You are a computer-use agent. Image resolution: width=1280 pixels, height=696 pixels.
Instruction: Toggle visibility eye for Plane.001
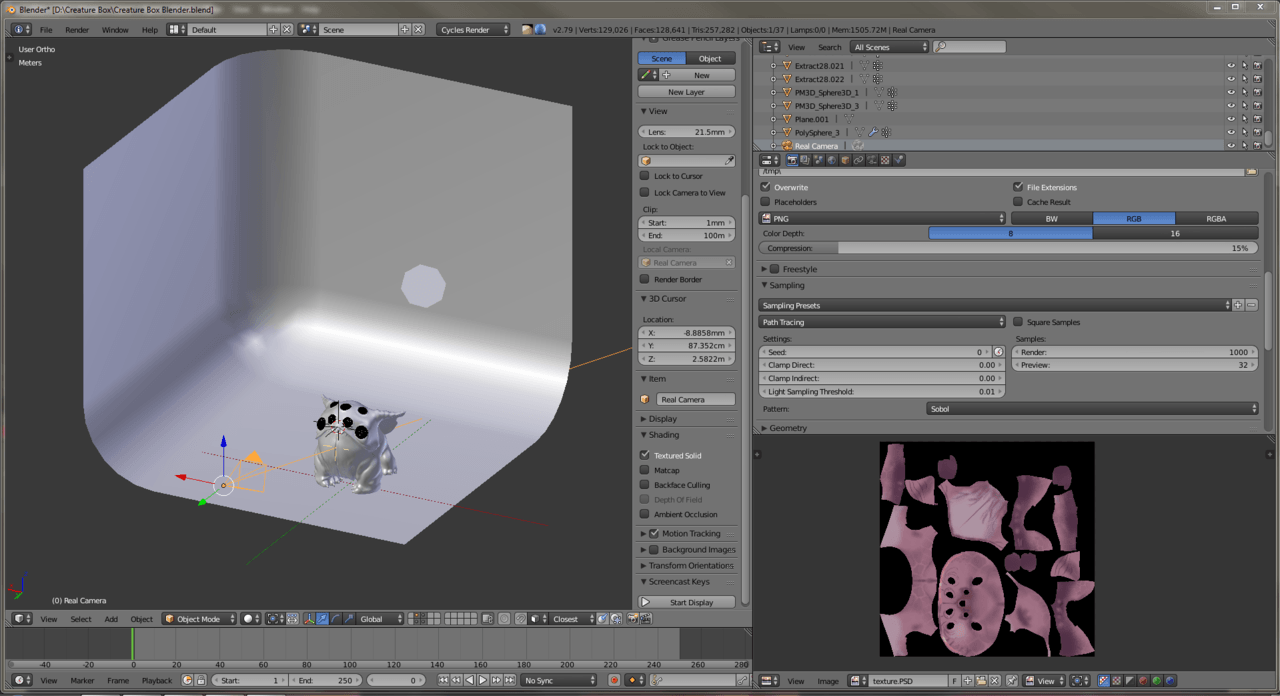tap(1231, 119)
